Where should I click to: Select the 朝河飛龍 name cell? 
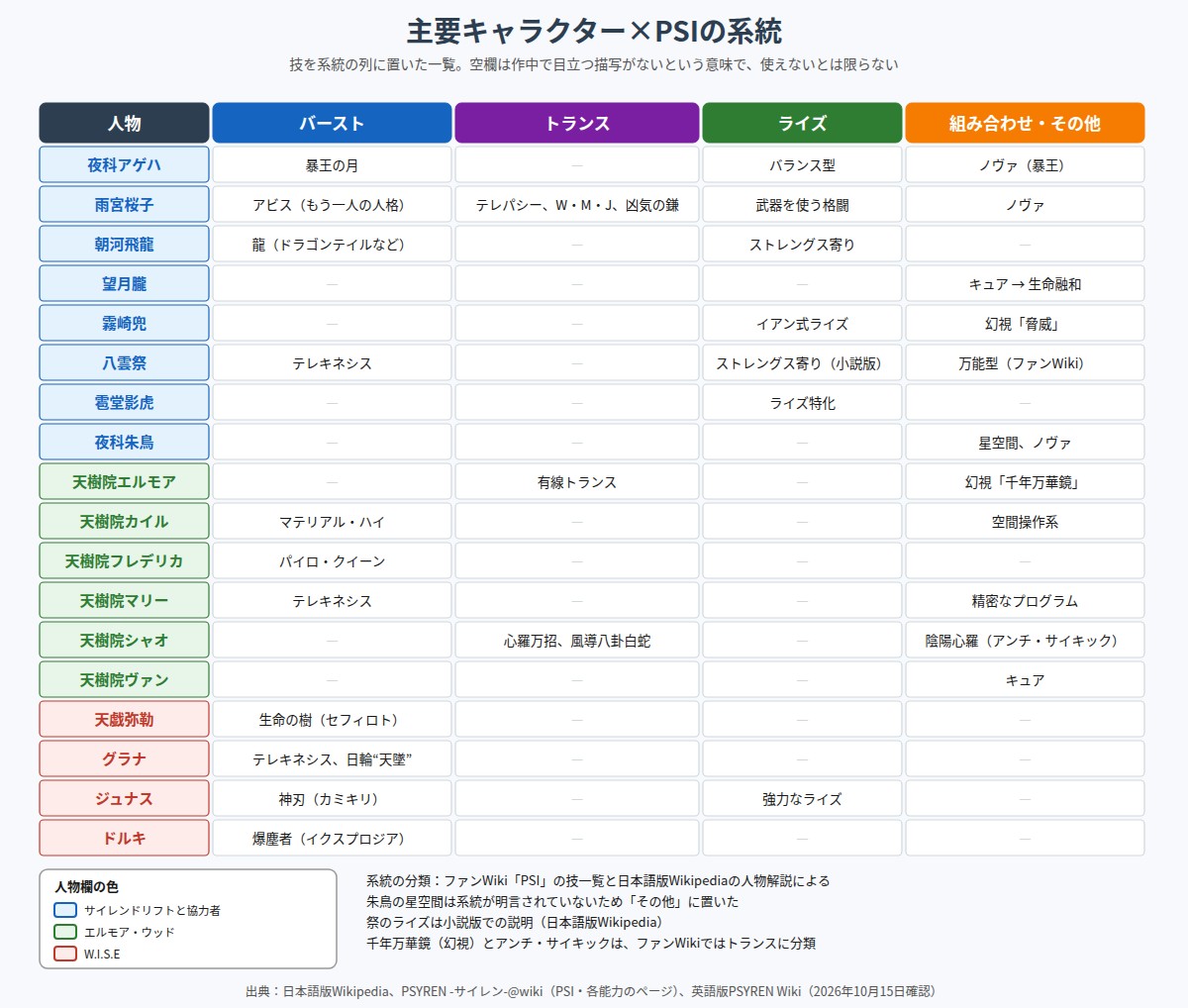tap(125, 244)
